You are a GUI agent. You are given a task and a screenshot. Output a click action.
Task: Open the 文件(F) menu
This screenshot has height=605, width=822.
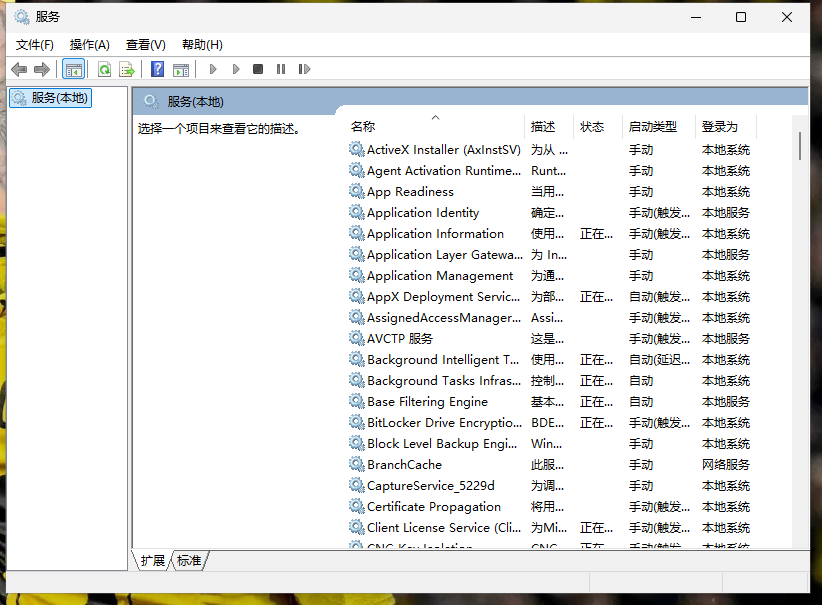pyautogui.click(x=35, y=45)
